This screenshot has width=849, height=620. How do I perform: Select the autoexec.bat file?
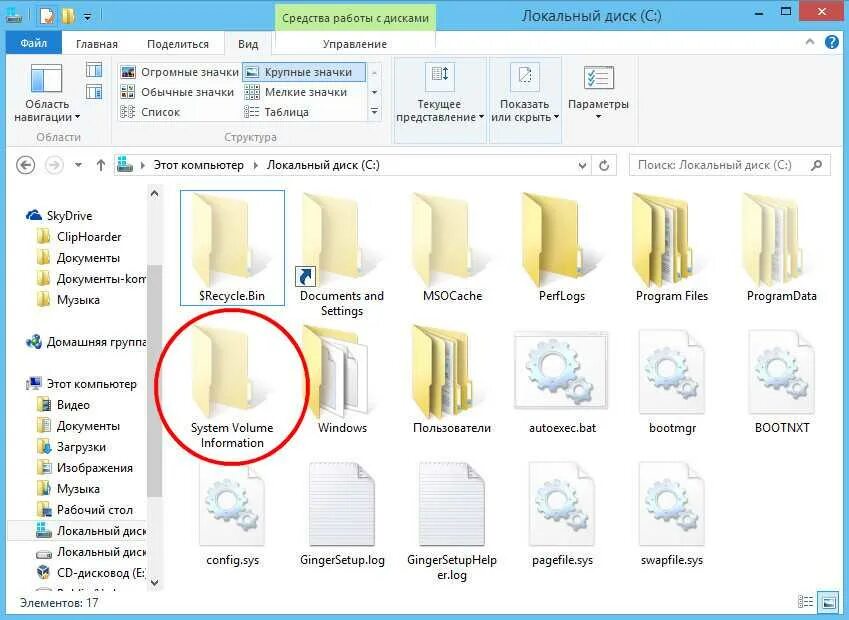(x=561, y=382)
